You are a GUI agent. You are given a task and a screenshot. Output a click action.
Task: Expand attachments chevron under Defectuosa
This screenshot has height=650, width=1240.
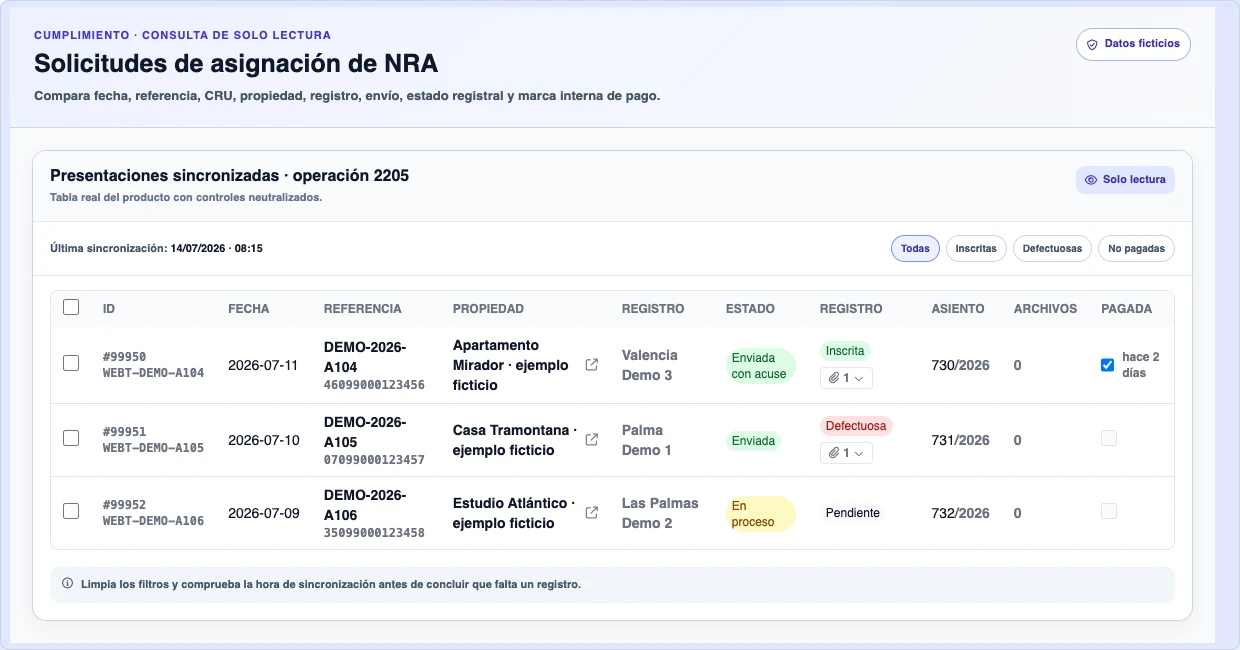[859, 453]
